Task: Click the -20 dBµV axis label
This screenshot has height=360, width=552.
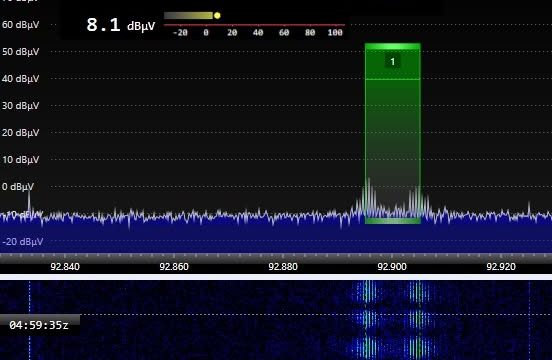Action: (23, 242)
